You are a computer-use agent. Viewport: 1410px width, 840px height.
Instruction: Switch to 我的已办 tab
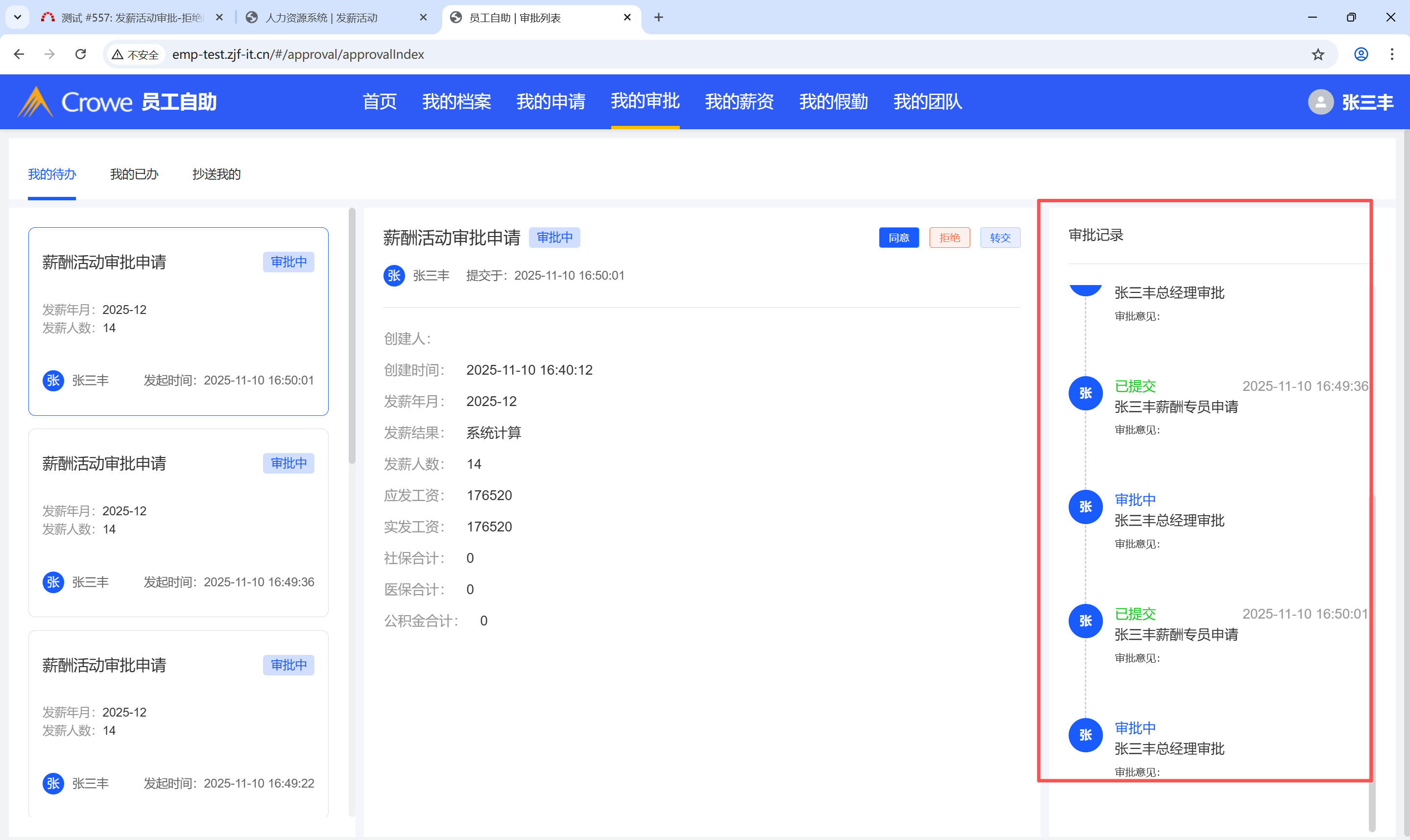click(134, 174)
